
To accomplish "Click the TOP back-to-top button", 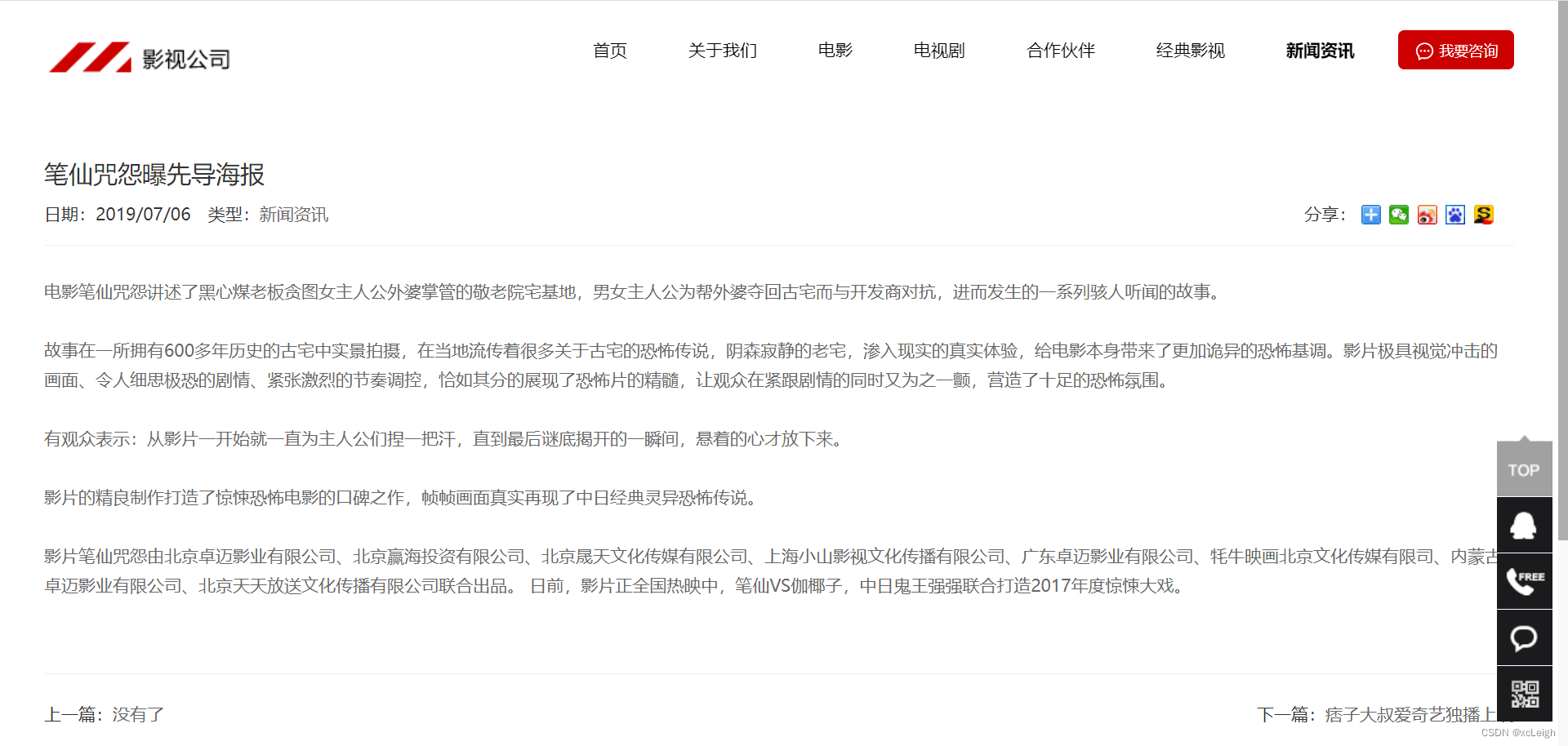I will coord(1525,468).
